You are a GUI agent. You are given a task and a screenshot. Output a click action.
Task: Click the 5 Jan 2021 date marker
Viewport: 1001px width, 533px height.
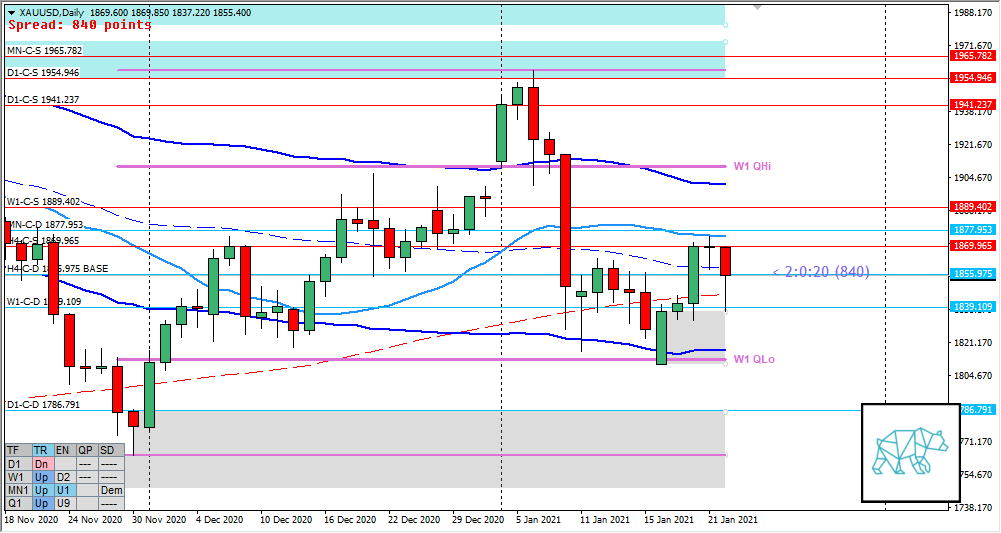(x=536, y=520)
